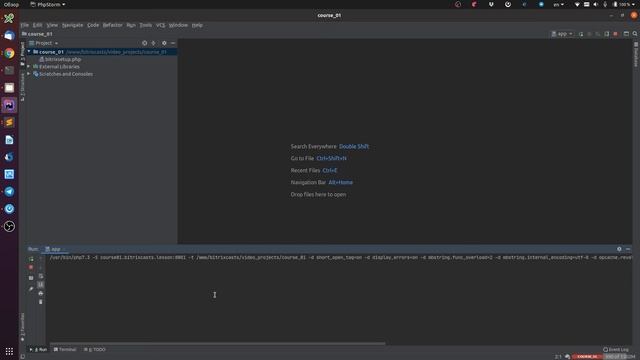Select the app tab in Run panel
Screen dimensions: 640x360
click(x=55, y=249)
